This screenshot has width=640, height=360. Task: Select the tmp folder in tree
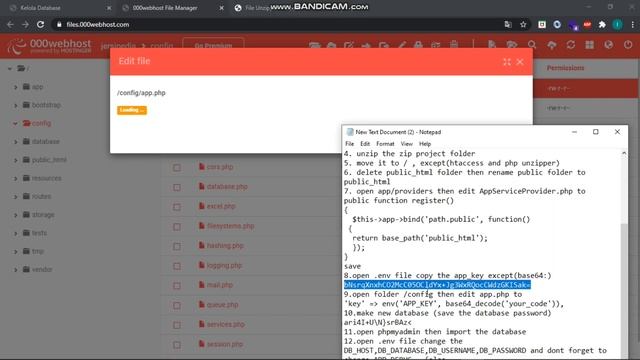[x=38, y=251]
